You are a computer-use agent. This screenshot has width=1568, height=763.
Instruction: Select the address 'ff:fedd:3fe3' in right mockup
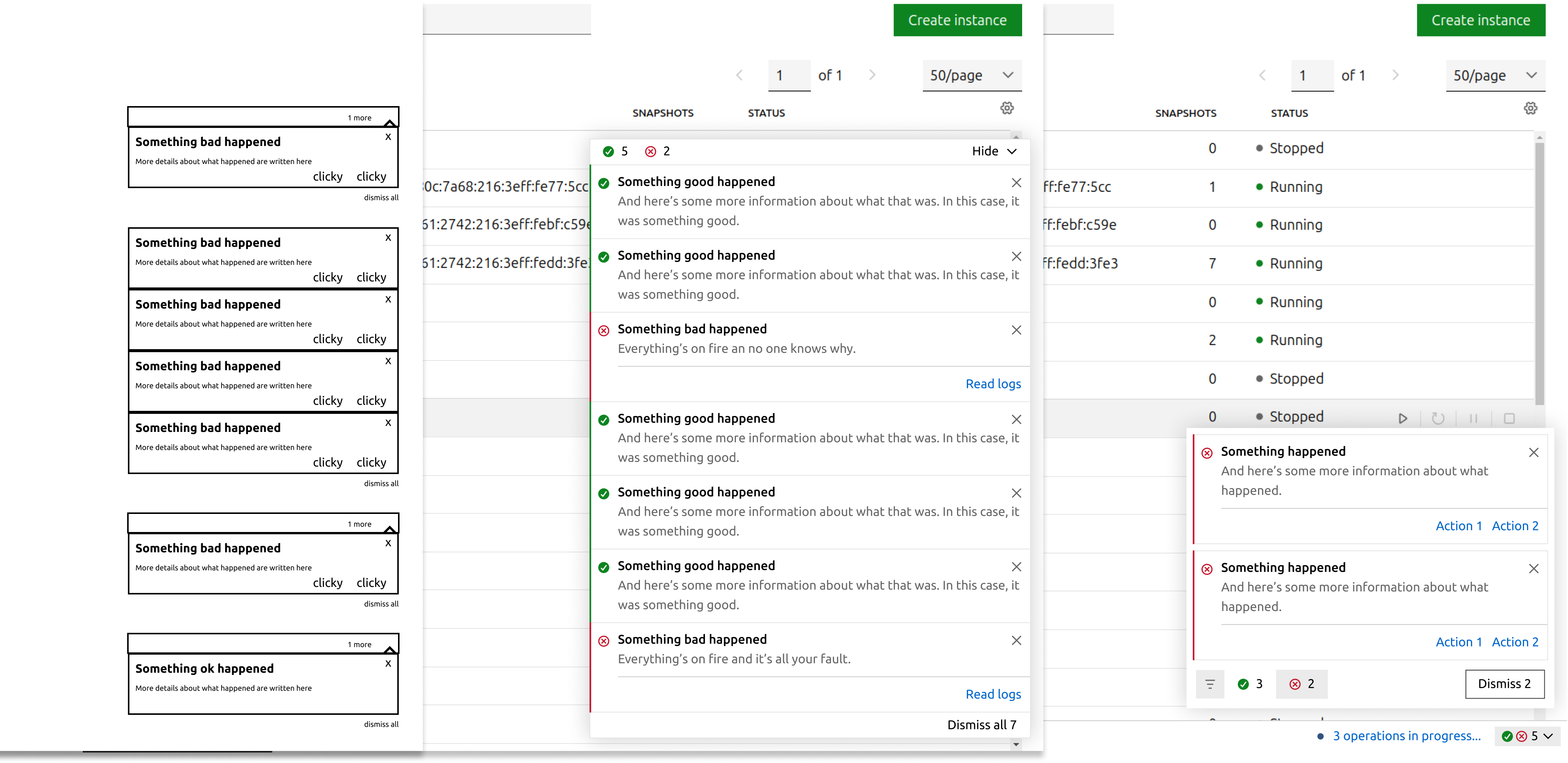pos(1080,264)
